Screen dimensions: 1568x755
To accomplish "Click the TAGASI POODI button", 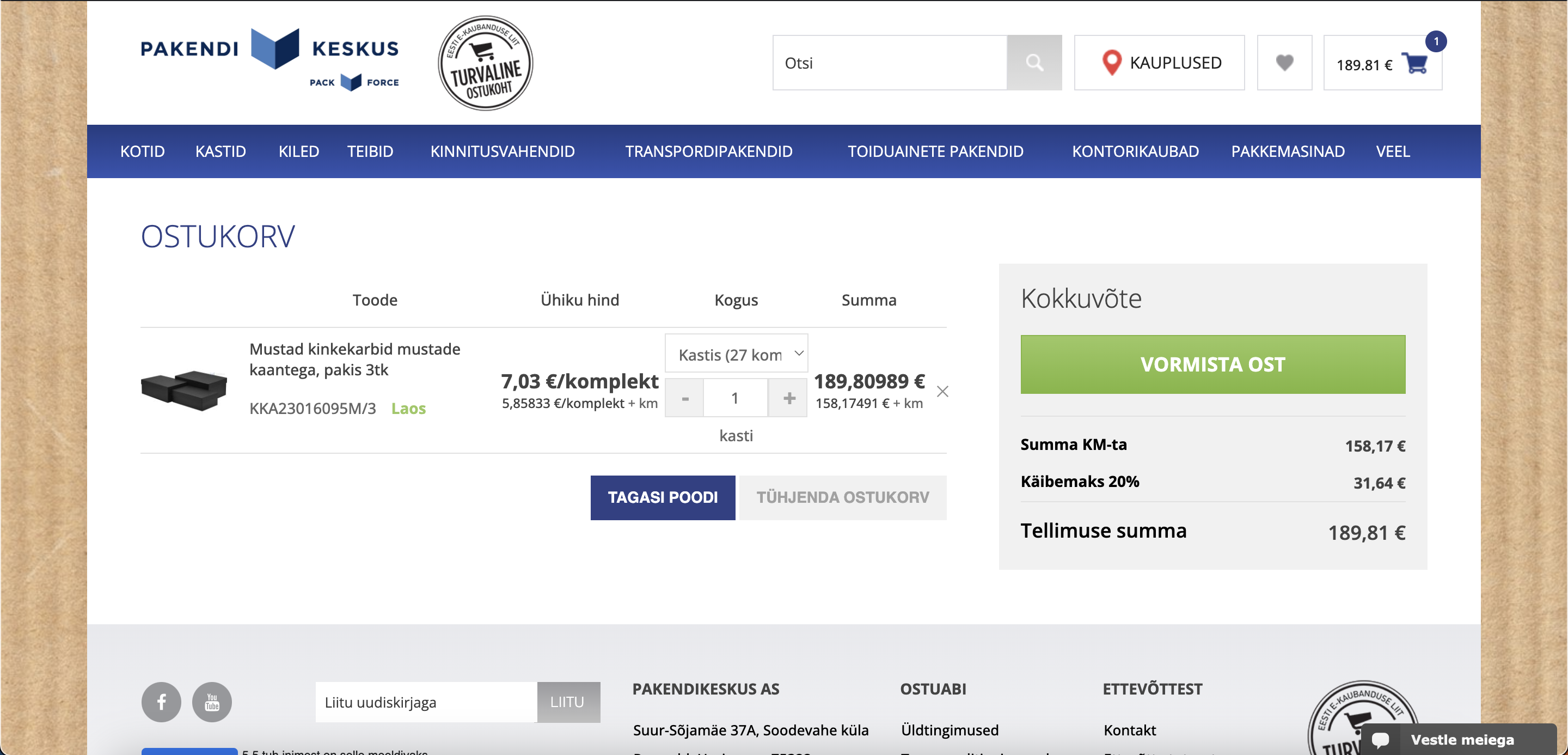I will coord(662,497).
